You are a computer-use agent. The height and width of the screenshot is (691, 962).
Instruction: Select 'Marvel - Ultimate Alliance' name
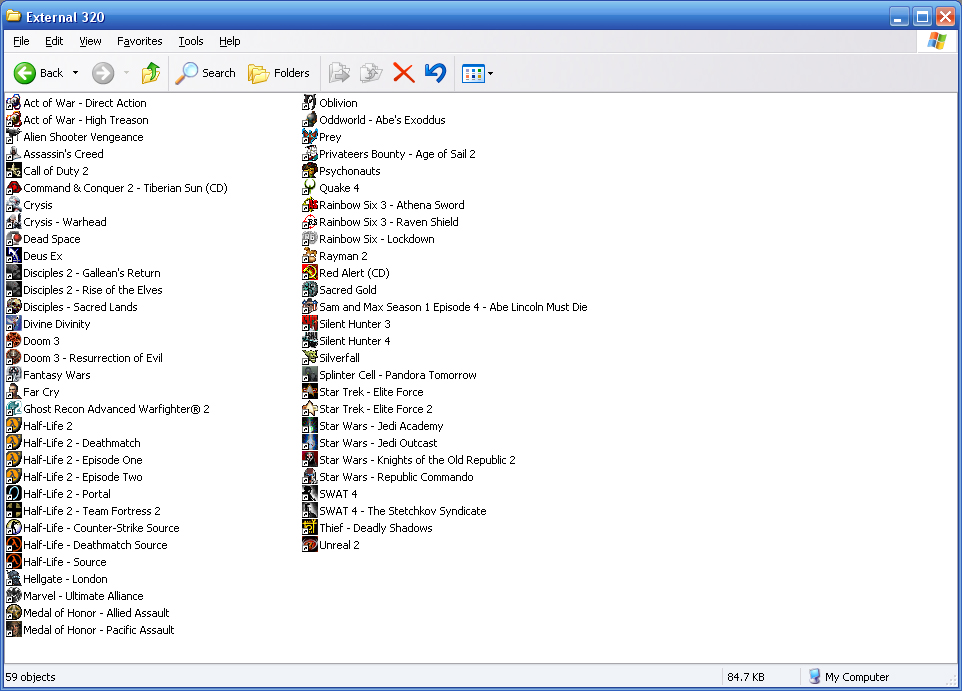[83, 596]
